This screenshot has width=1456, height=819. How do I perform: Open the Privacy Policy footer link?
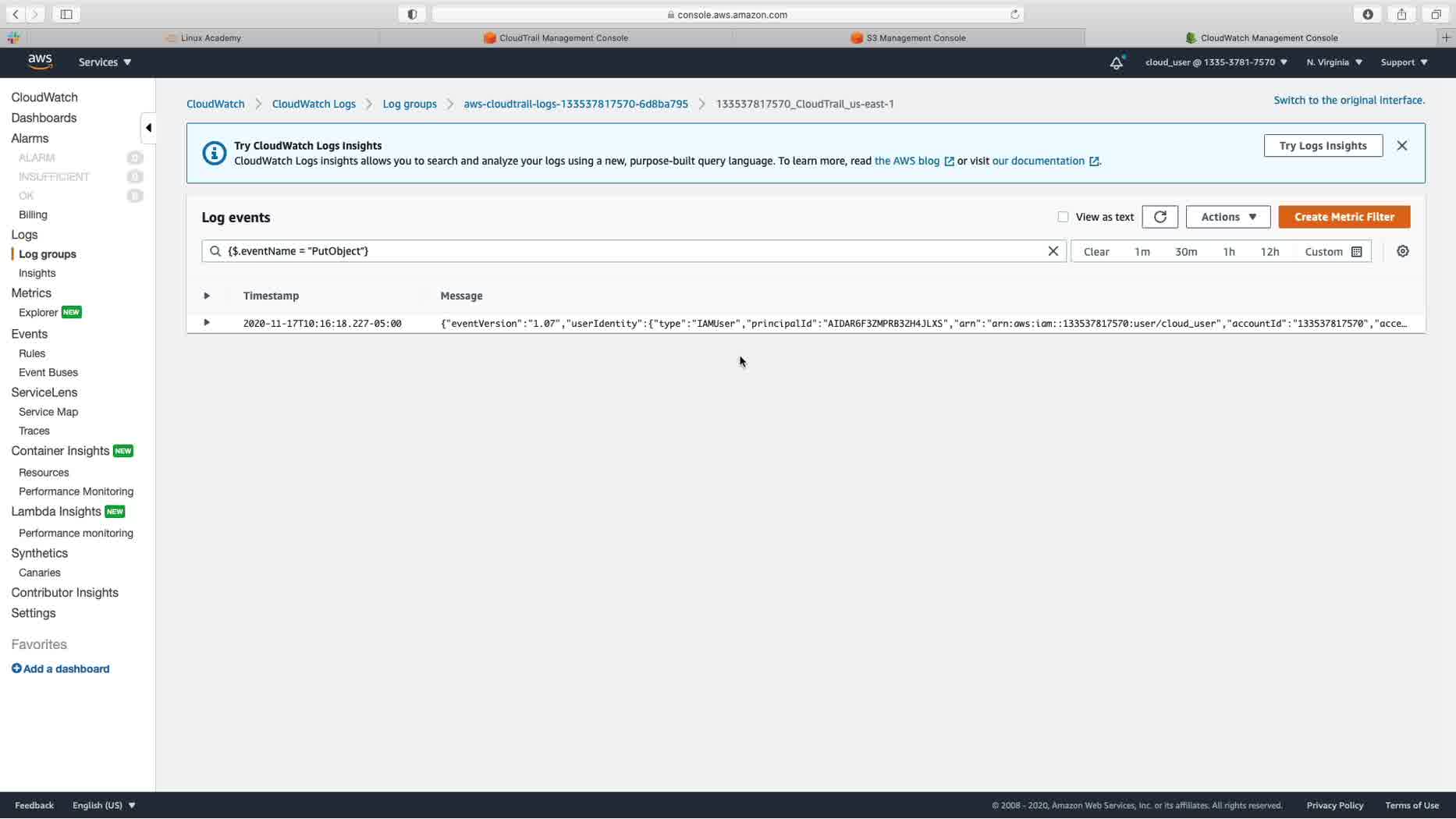click(x=1334, y=805)
